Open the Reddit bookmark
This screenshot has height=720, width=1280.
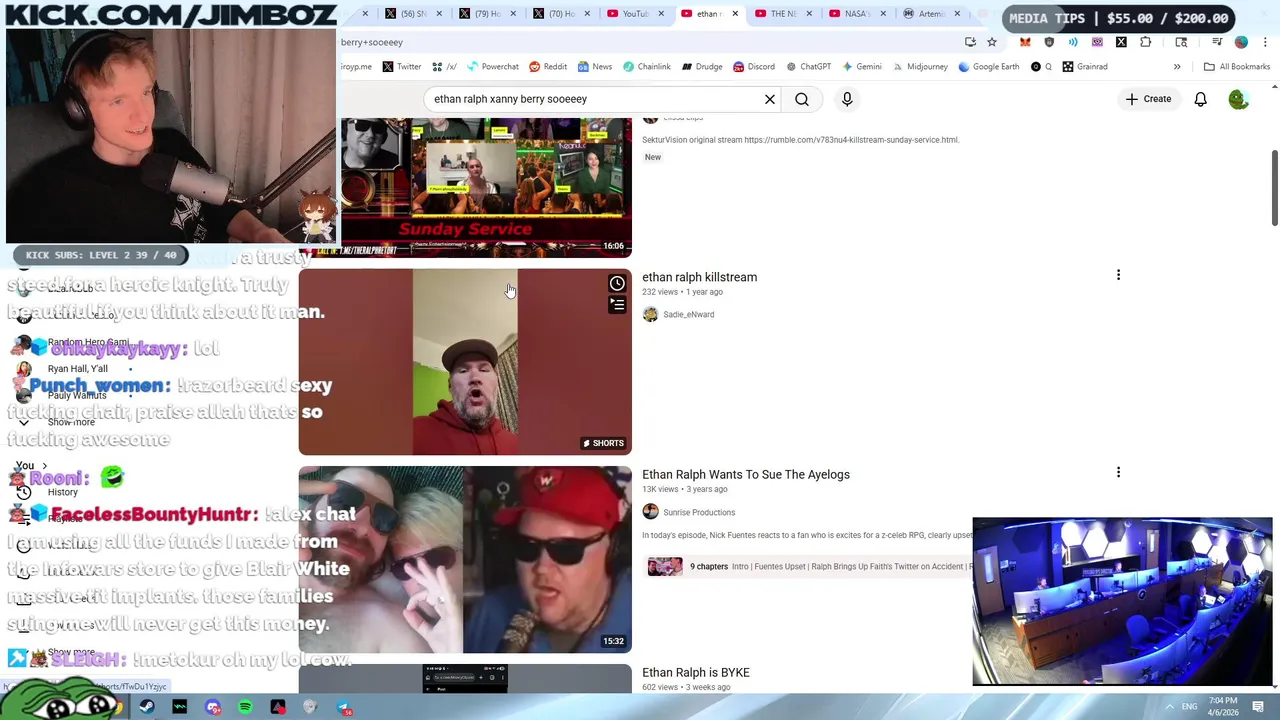tap(548, 67)
